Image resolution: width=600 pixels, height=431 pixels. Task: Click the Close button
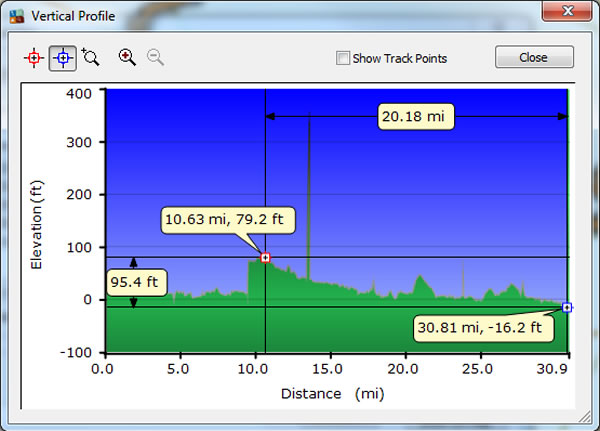(534, 57)
